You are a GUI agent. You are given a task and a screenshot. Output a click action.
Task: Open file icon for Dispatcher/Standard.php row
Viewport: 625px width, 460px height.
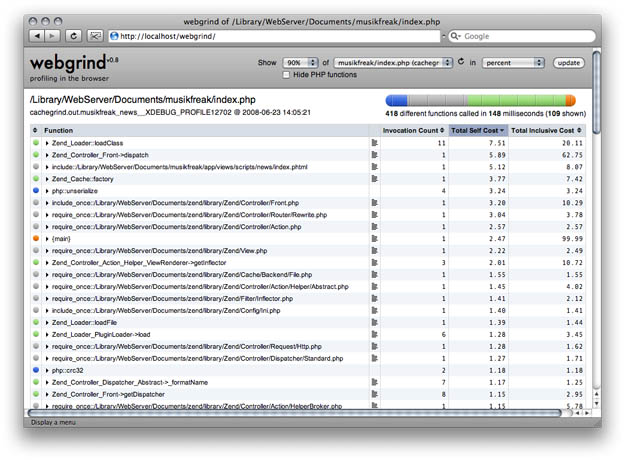[375, 358]
